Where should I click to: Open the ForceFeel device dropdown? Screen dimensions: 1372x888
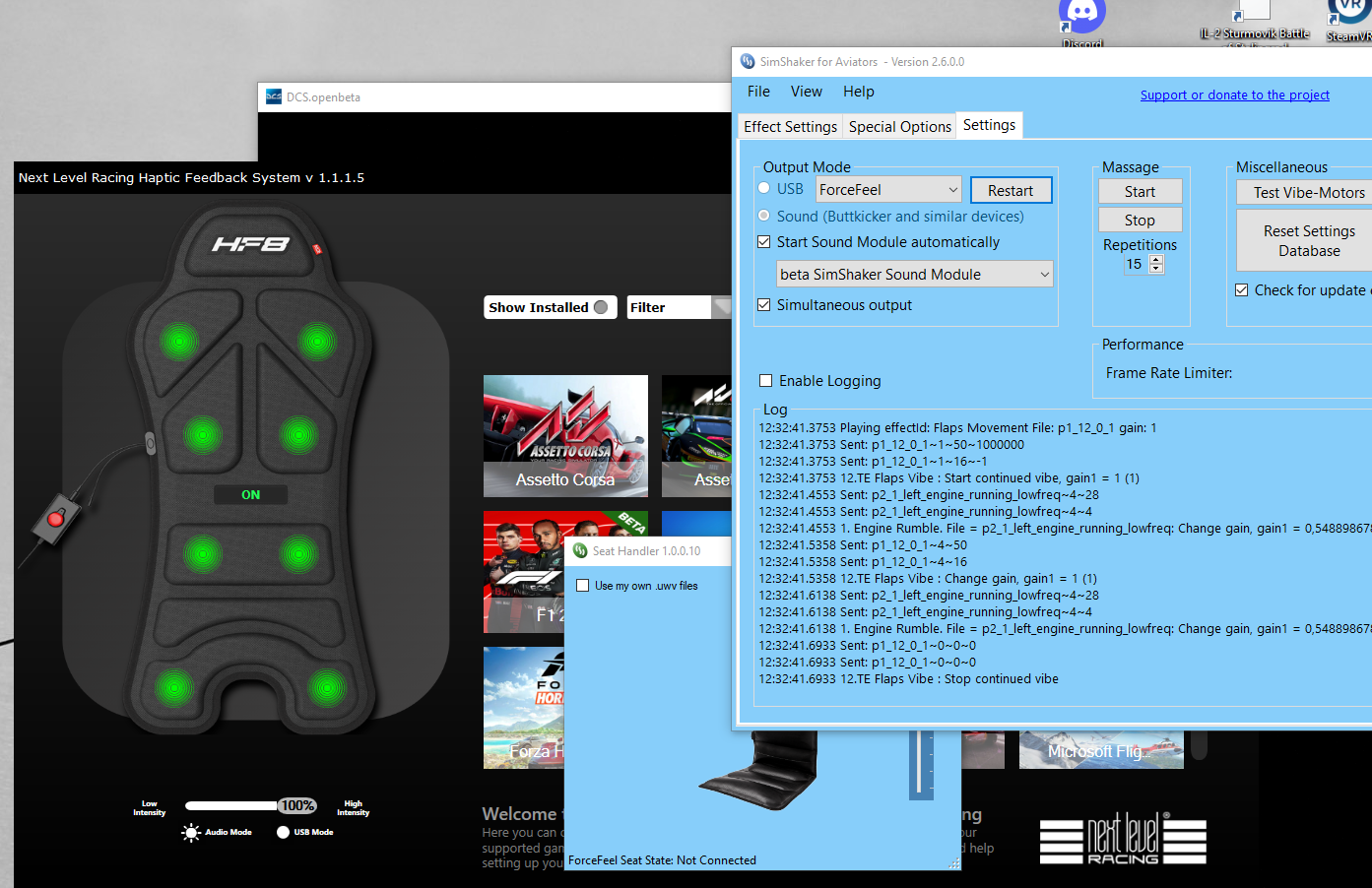[x=889, y=190]
